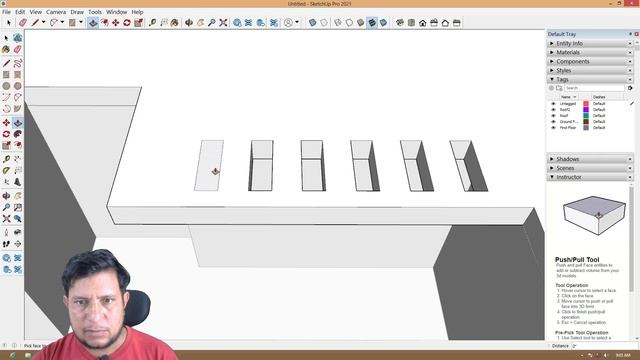640x360 pixels.
Task: Expand the Entity Info panel
Action: point(589,43)
